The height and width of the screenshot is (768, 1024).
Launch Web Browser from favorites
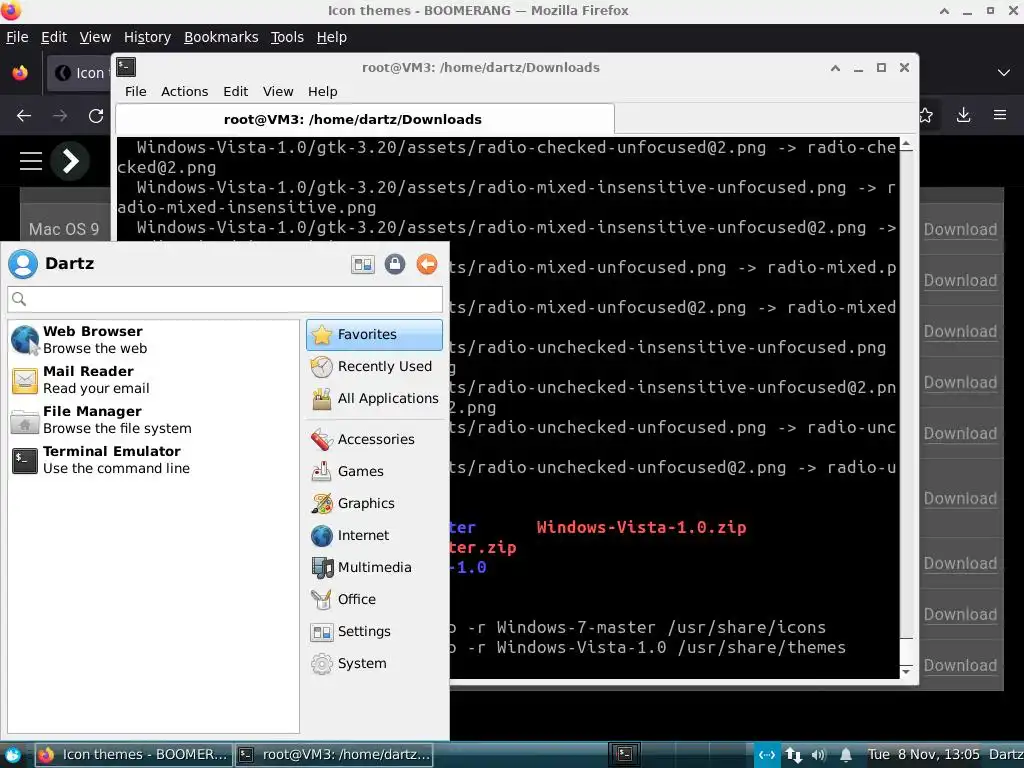[x=154, y=340]
